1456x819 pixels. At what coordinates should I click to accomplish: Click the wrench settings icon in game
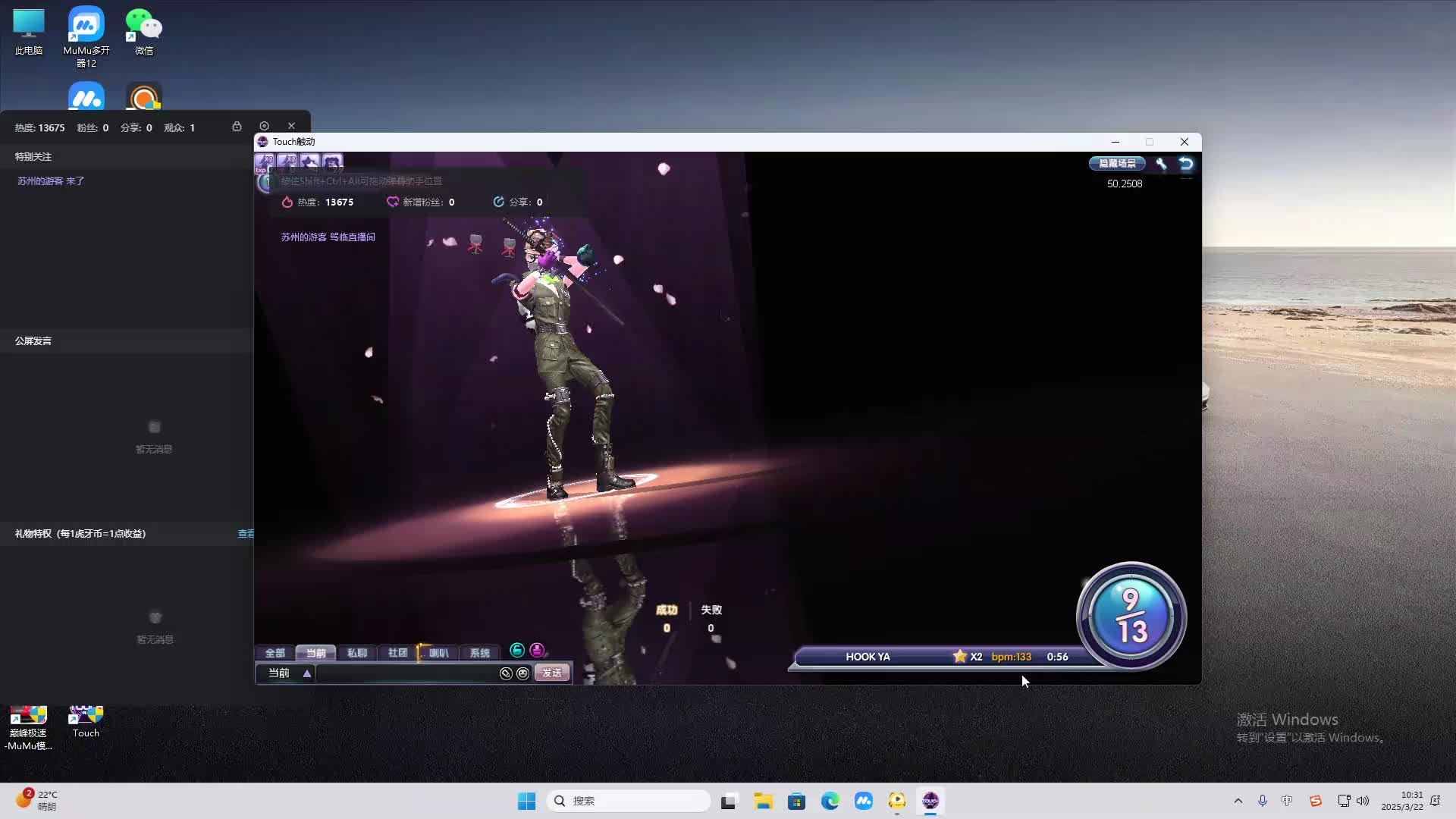(x=1161, y=163)
